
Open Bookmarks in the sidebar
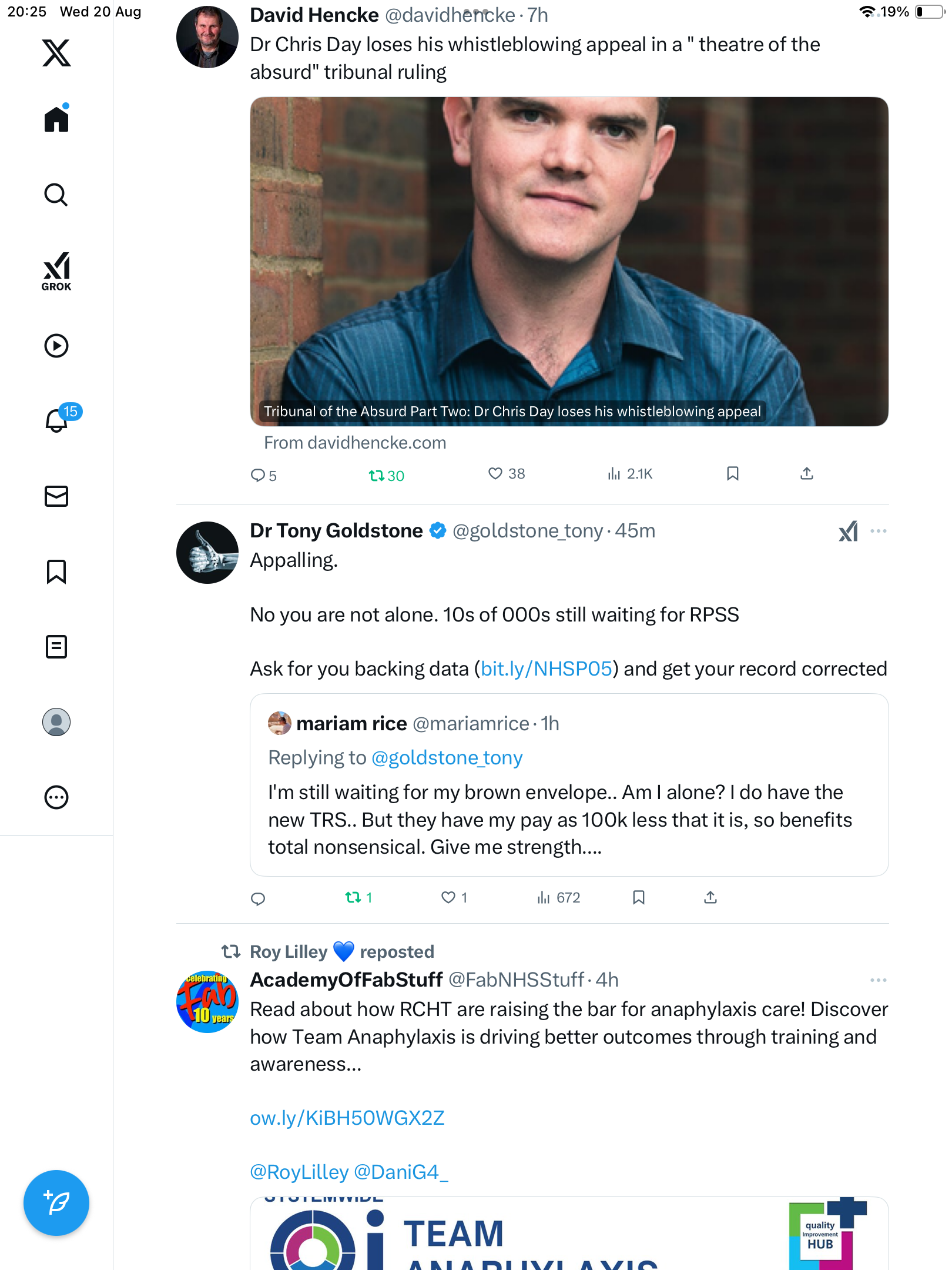56,571
